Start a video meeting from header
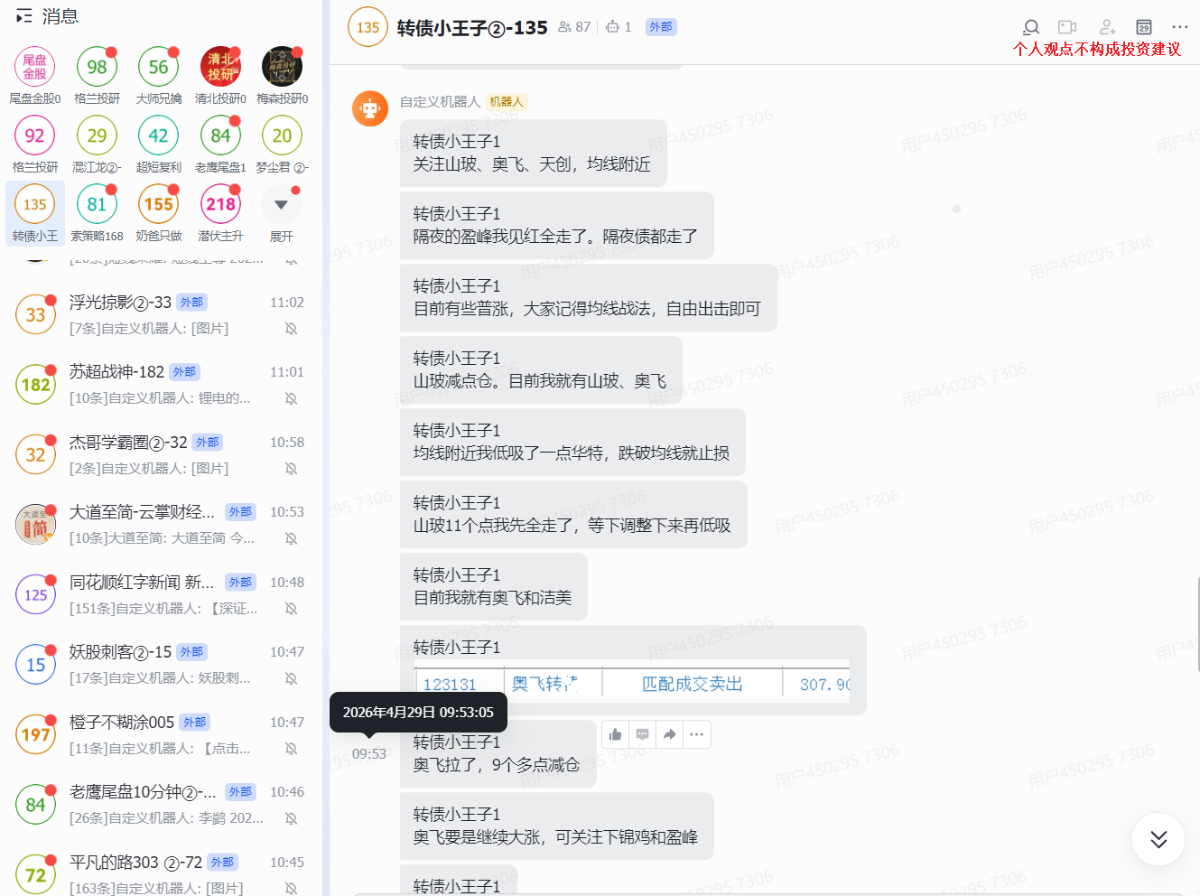 1068,27
